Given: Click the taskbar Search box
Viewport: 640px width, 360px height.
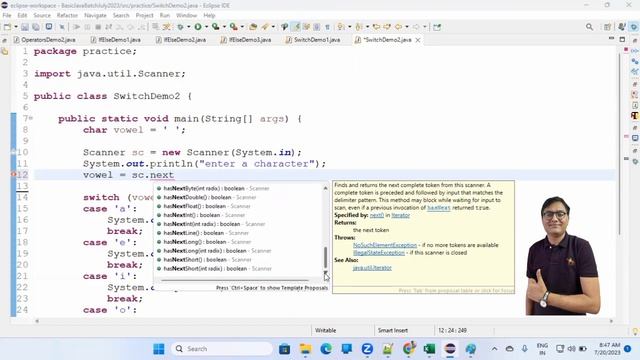Looking at the screenshot, I should pos(222,349).
